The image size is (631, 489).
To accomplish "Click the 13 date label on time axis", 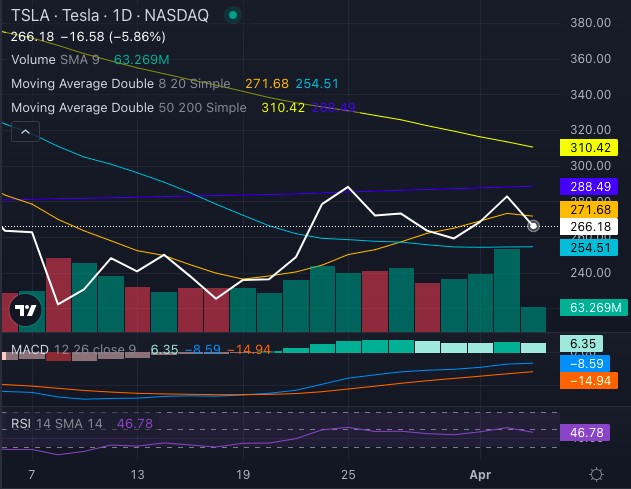I will 137,475.
